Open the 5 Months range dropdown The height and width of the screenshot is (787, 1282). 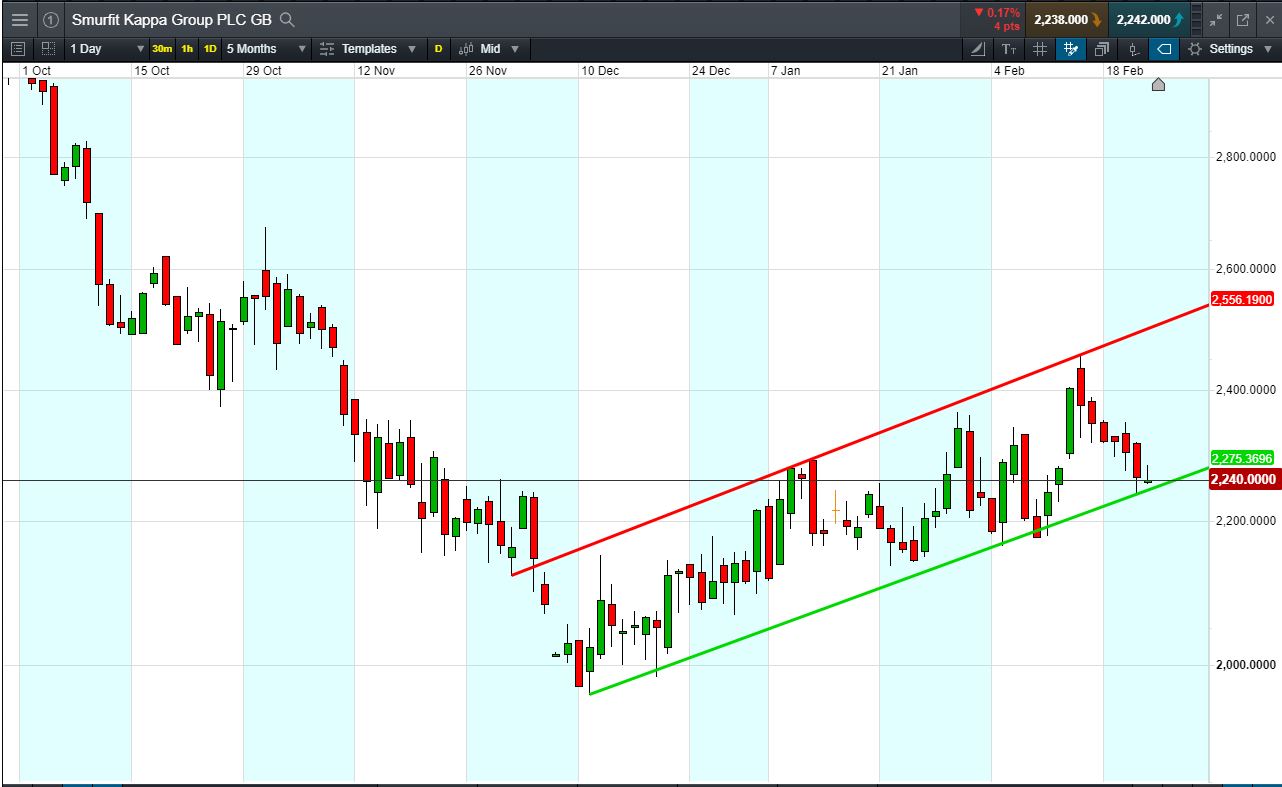pos(266,48)
